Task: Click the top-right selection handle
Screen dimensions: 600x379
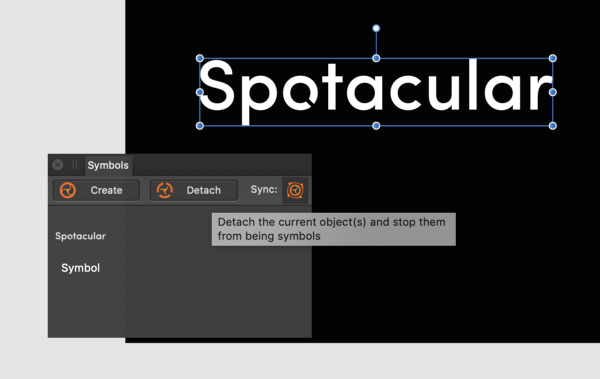Action: [x=553, y=58]
